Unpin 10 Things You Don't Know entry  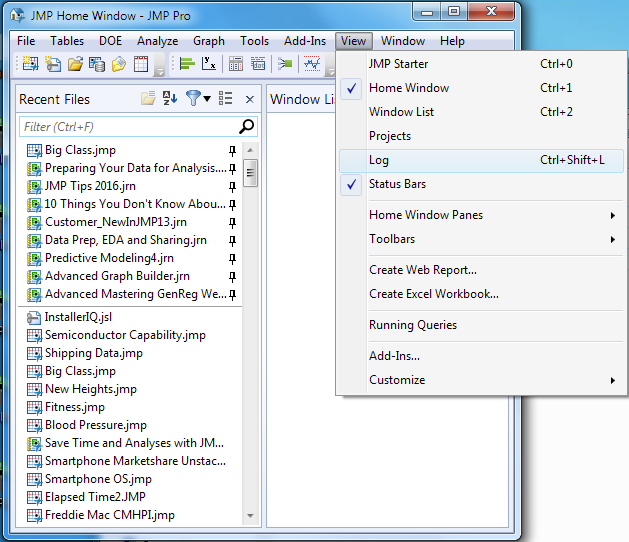point(232,205)
